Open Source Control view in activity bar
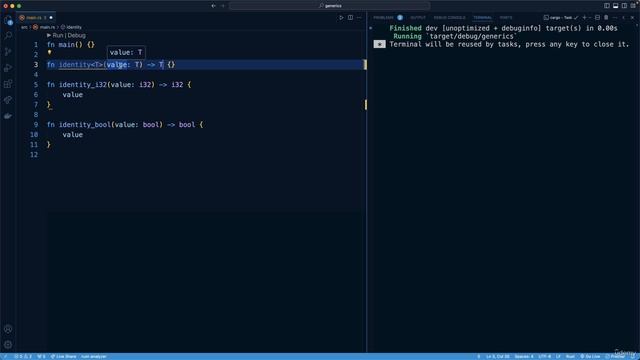Image resolution: width=640 pixels, height=360 pixels. point(8,52)
